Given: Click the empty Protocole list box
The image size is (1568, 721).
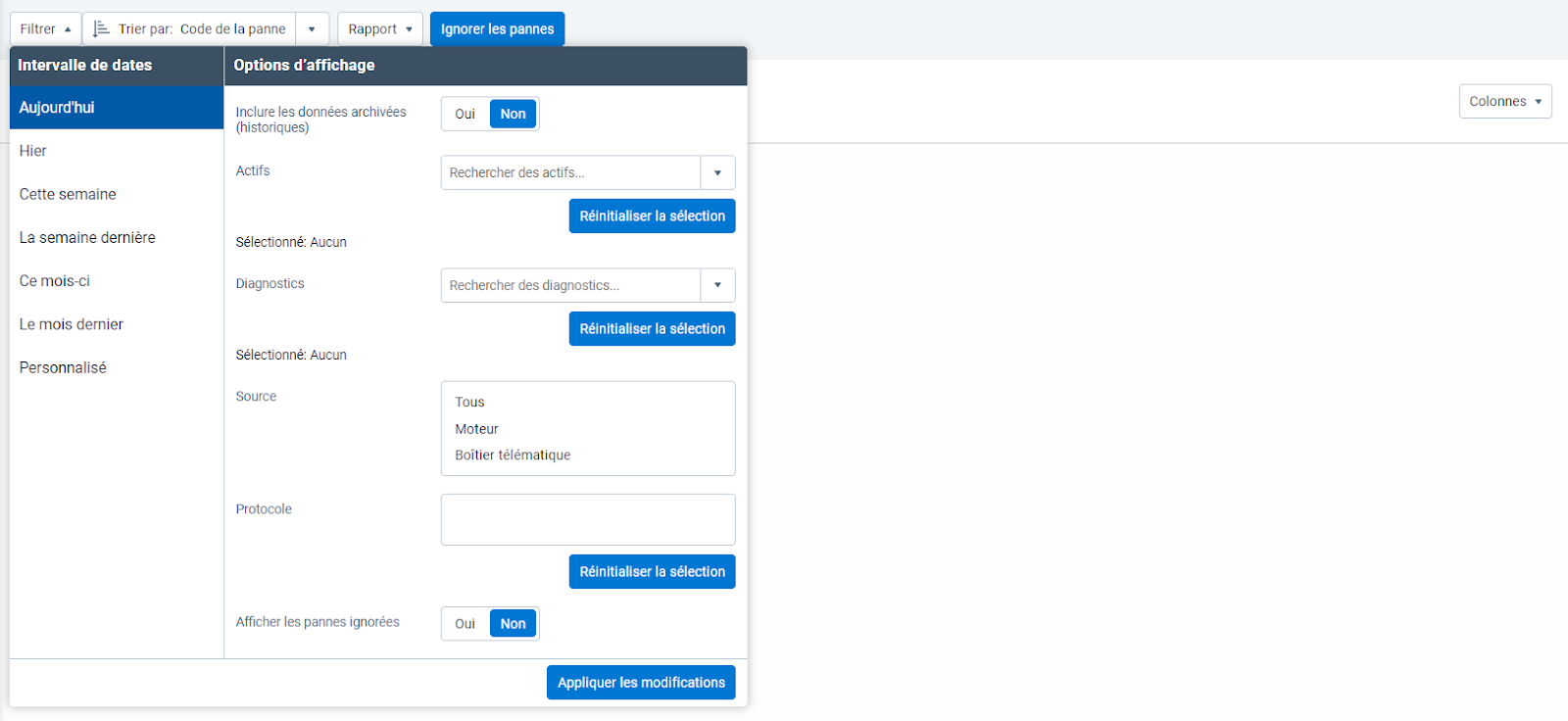Looking at the screenshot, I should coord(588,519).
